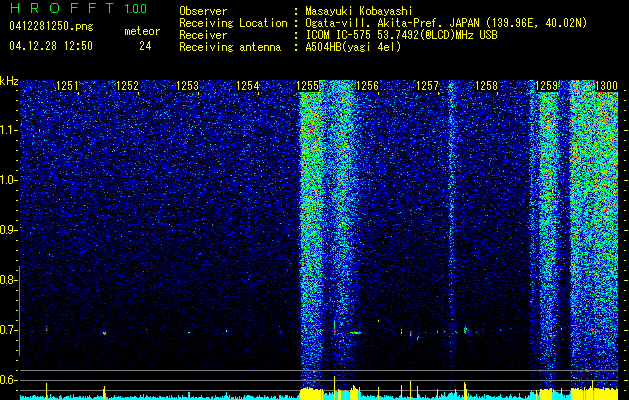Select the filename 0412281250.png

coord(51,26)
